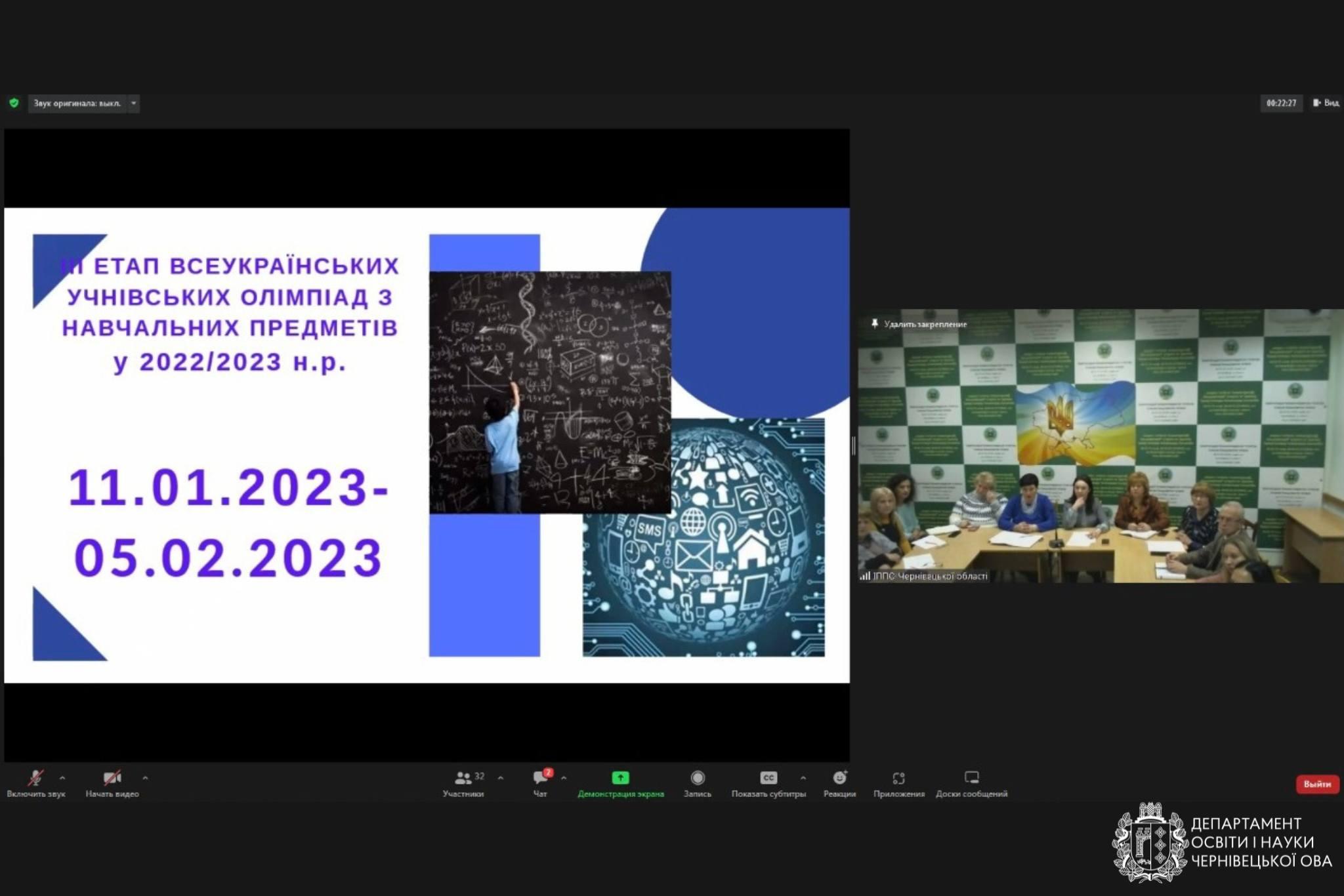Open Доски сообщений whiteboards icon

coord(971,778)
